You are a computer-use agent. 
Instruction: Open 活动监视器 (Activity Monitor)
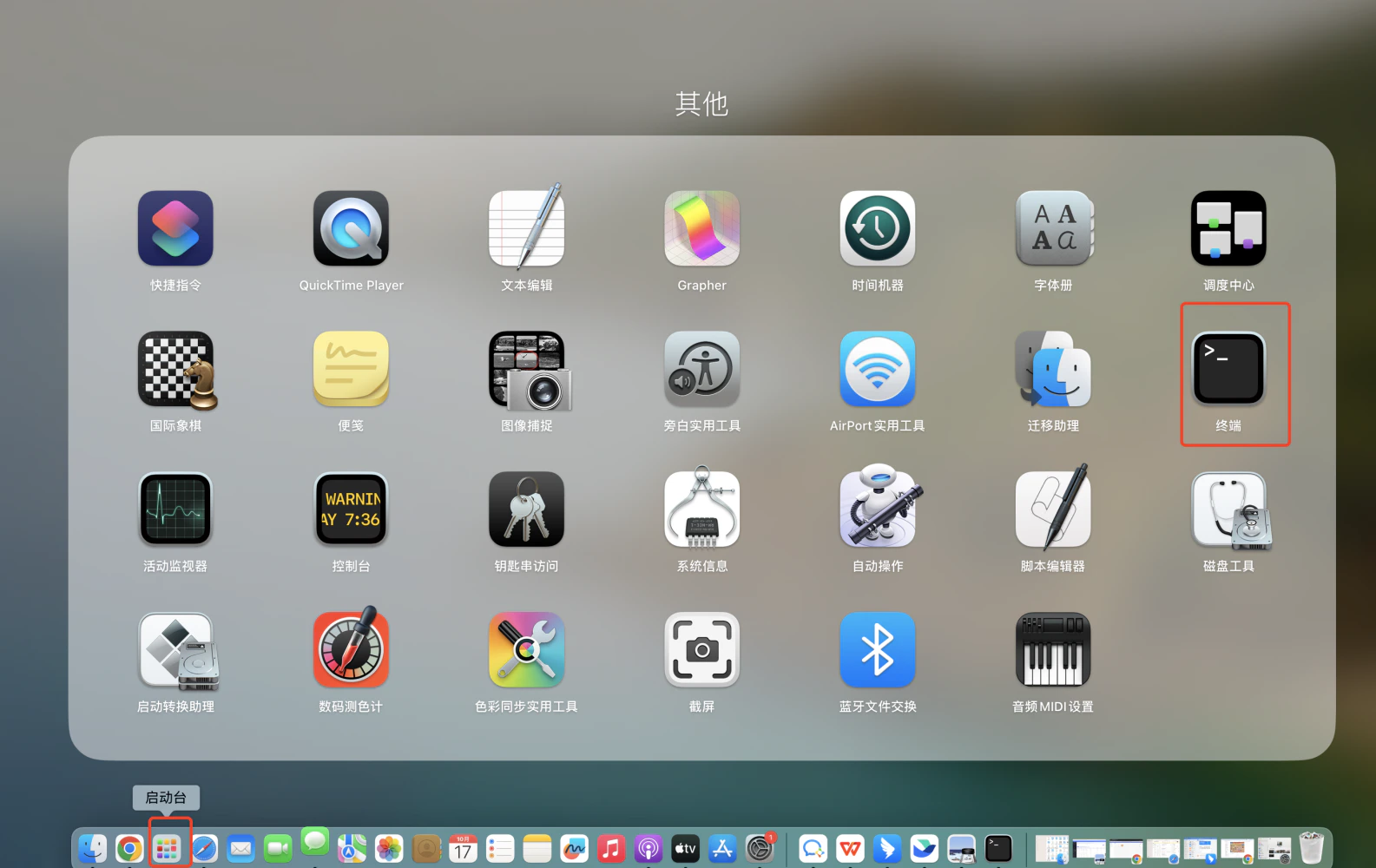click(x=175, y=510)
